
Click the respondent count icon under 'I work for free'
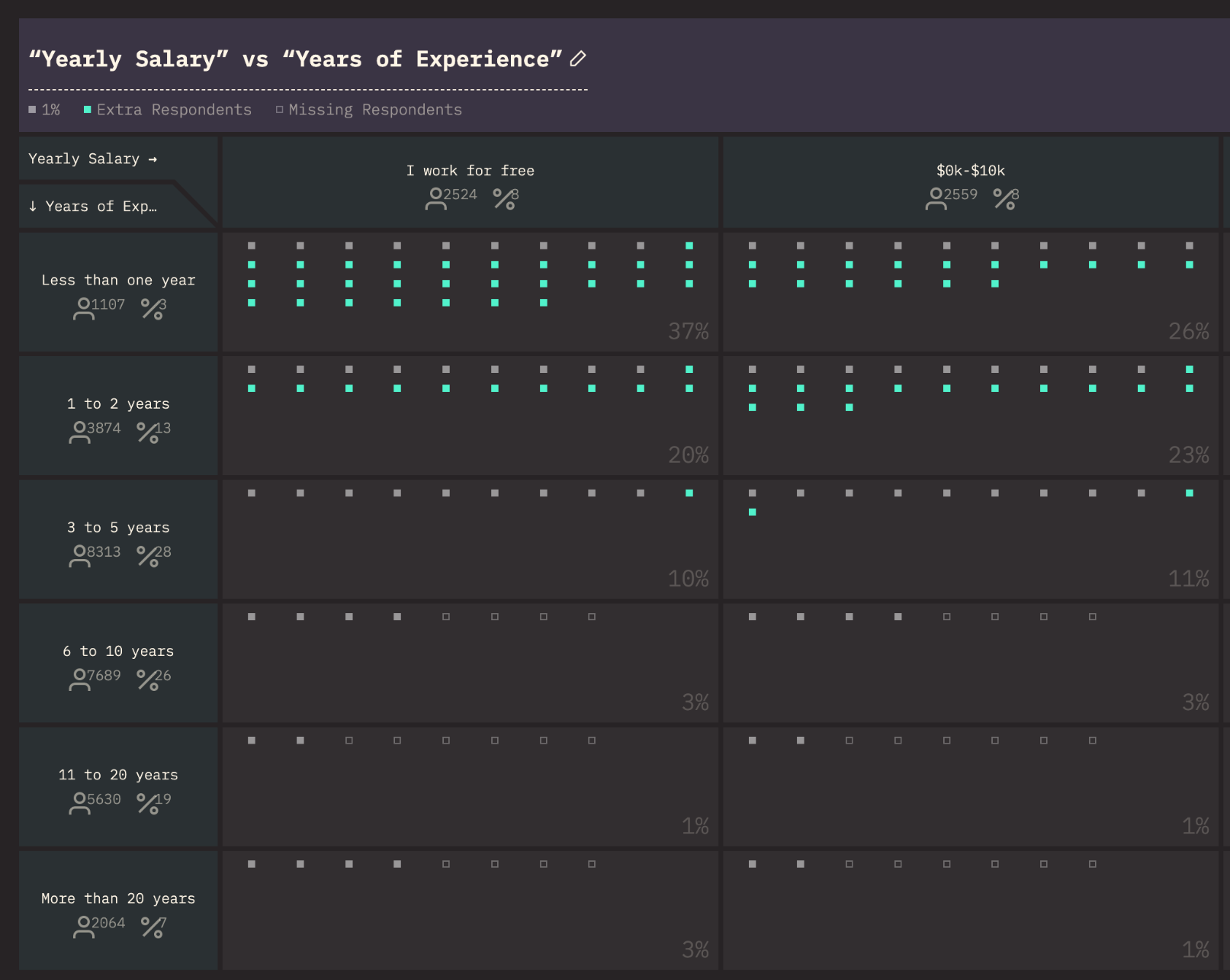click(x=435, y=198)
